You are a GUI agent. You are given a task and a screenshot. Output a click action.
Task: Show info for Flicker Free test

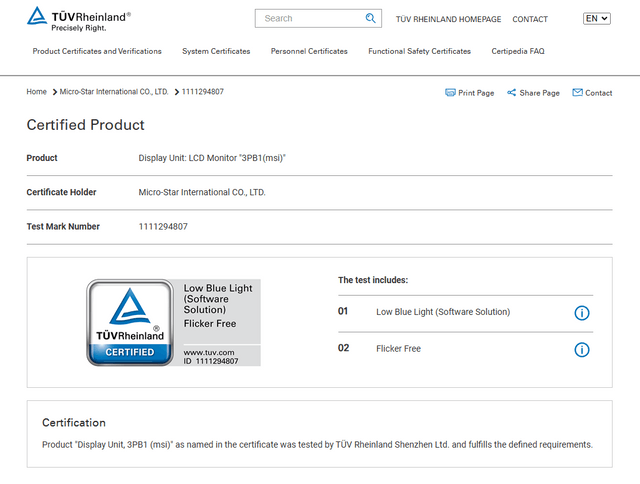tap(582, 350)
